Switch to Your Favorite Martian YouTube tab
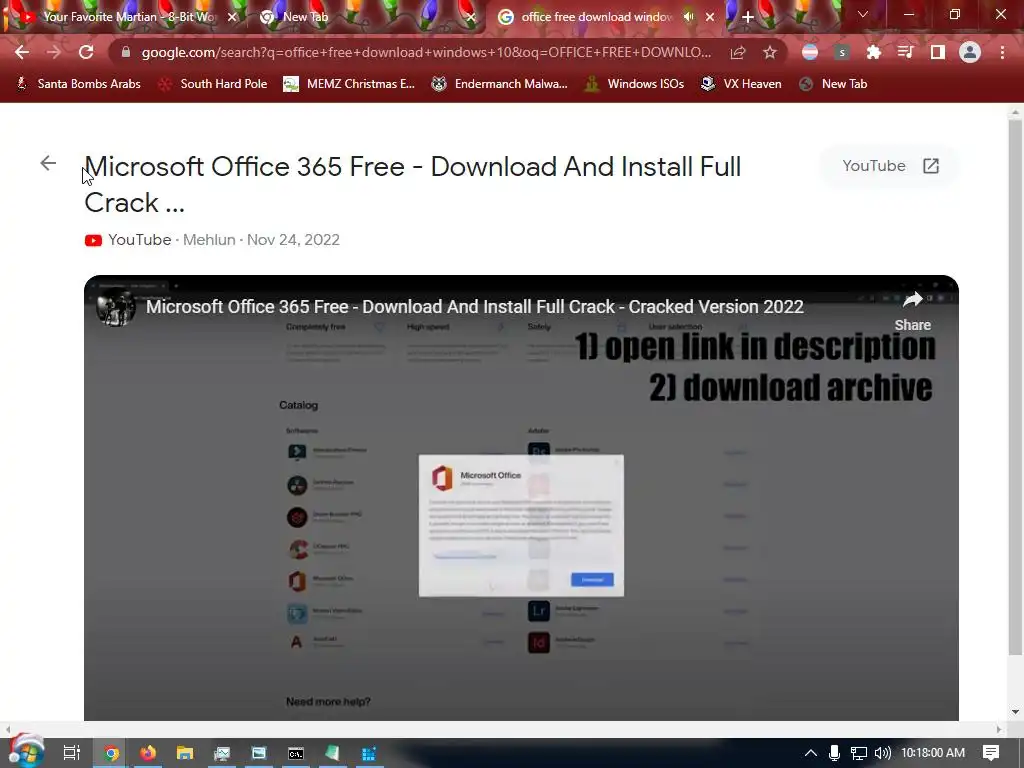The image size is (1024, 768). [x=127, y=17]
